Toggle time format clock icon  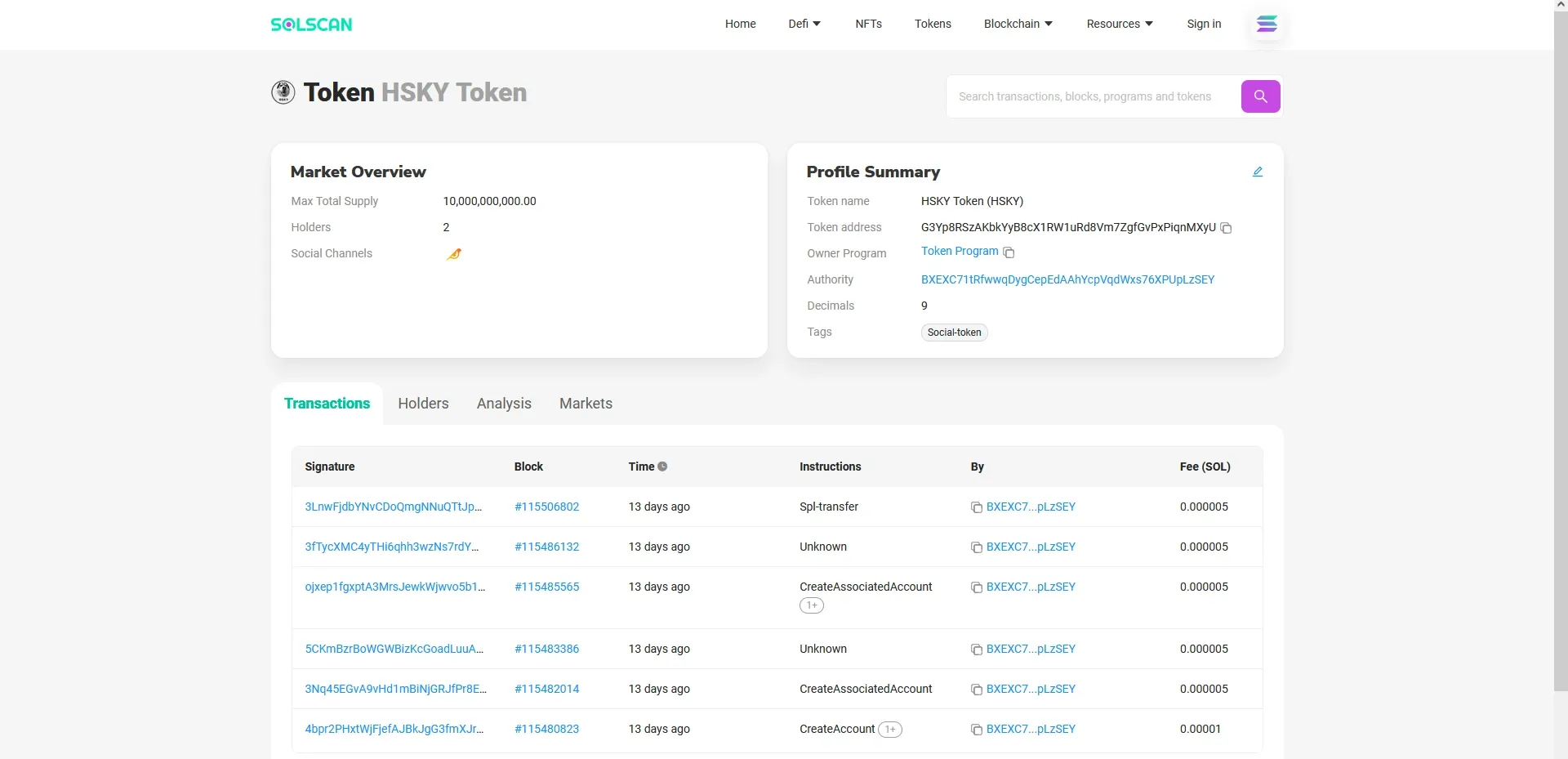tap(662, 467)
